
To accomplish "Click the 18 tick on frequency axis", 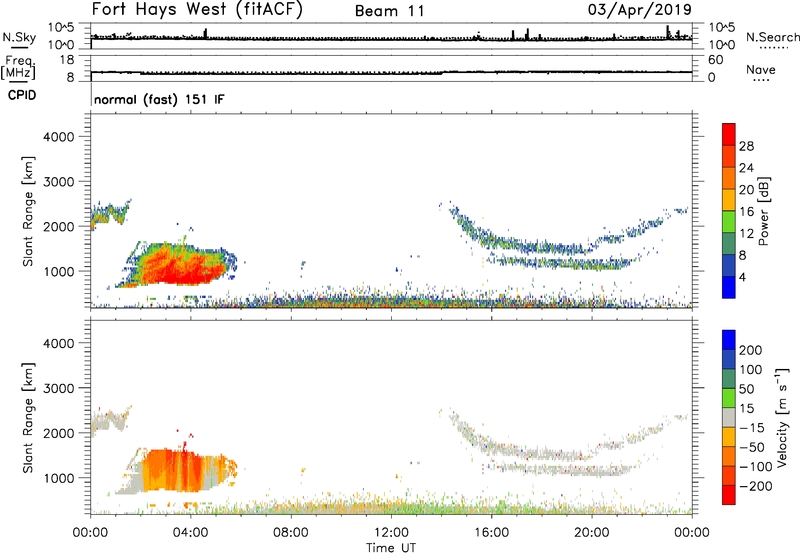I will tap(67, 60).
